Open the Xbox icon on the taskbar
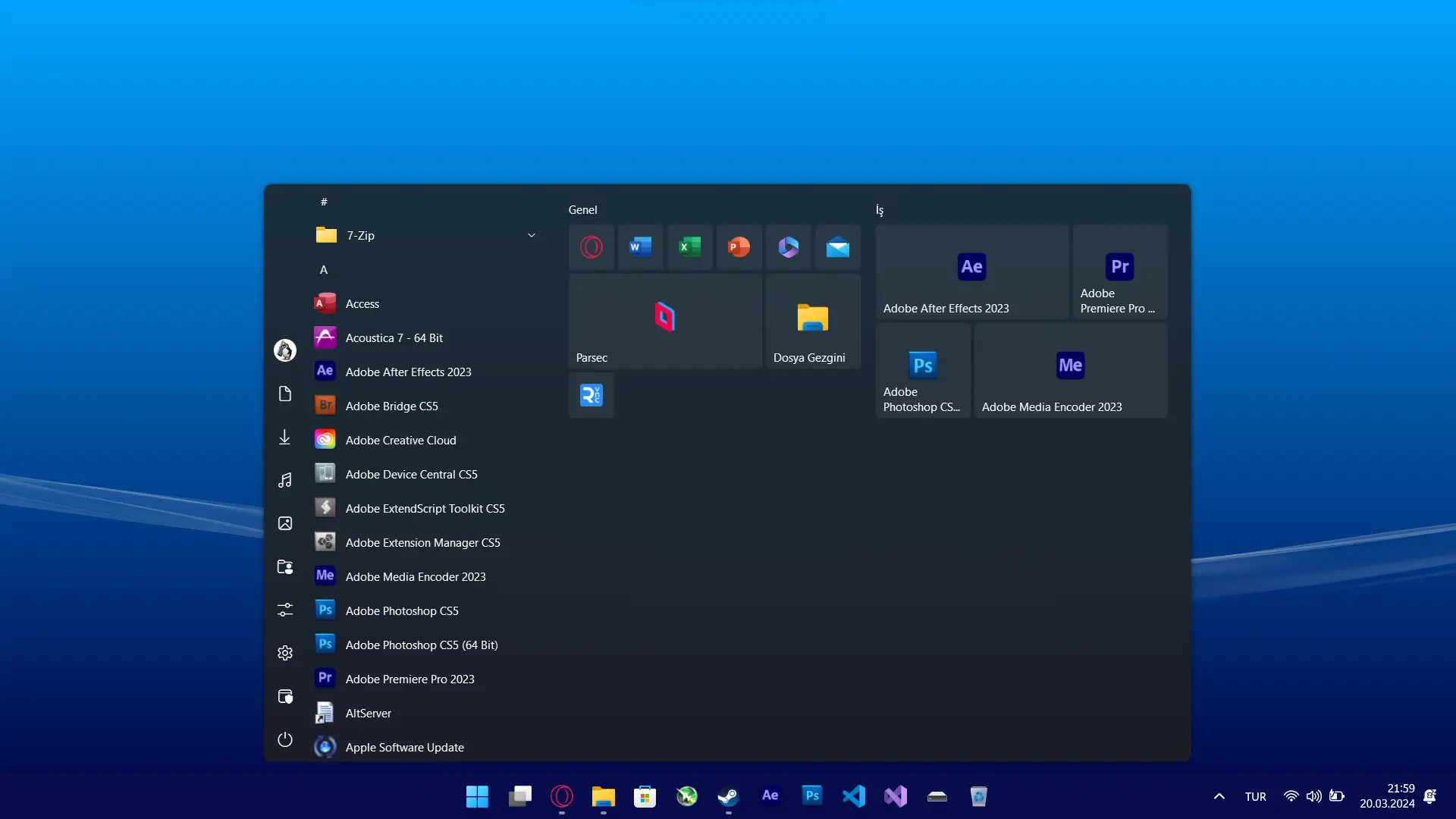This screenshot has height=819, width=1456. point(687,796)
